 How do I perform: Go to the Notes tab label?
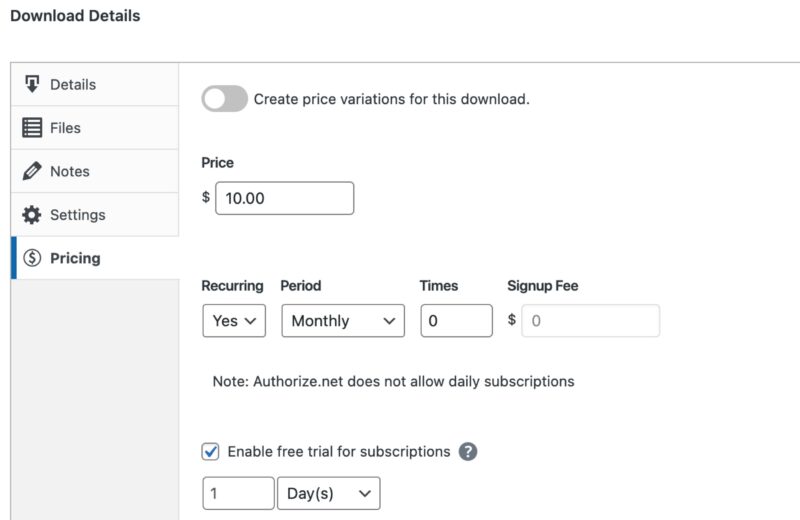70,171
